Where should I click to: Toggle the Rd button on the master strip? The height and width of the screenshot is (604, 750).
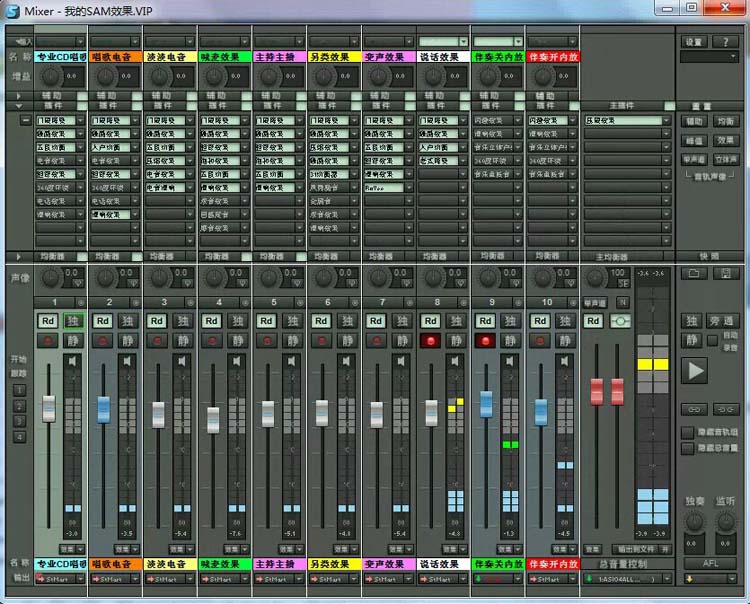tap(593, 321)
